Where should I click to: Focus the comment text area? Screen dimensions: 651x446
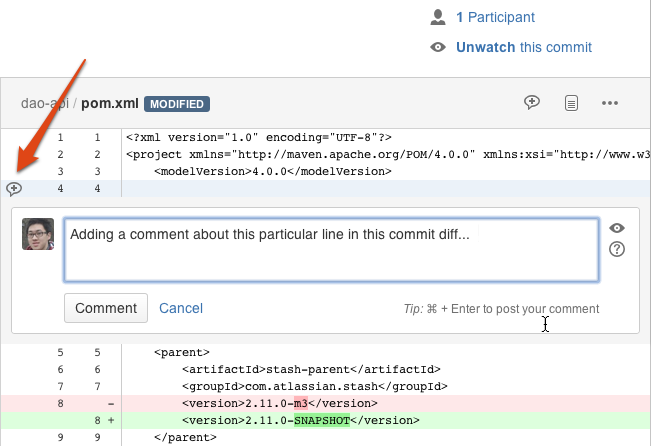point(331,250)
